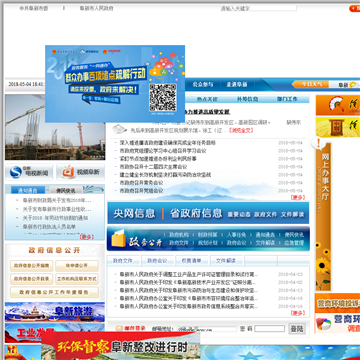
Task: Open the 政府信息公开工作年度报告 button
Action: (x=54, y=292)
